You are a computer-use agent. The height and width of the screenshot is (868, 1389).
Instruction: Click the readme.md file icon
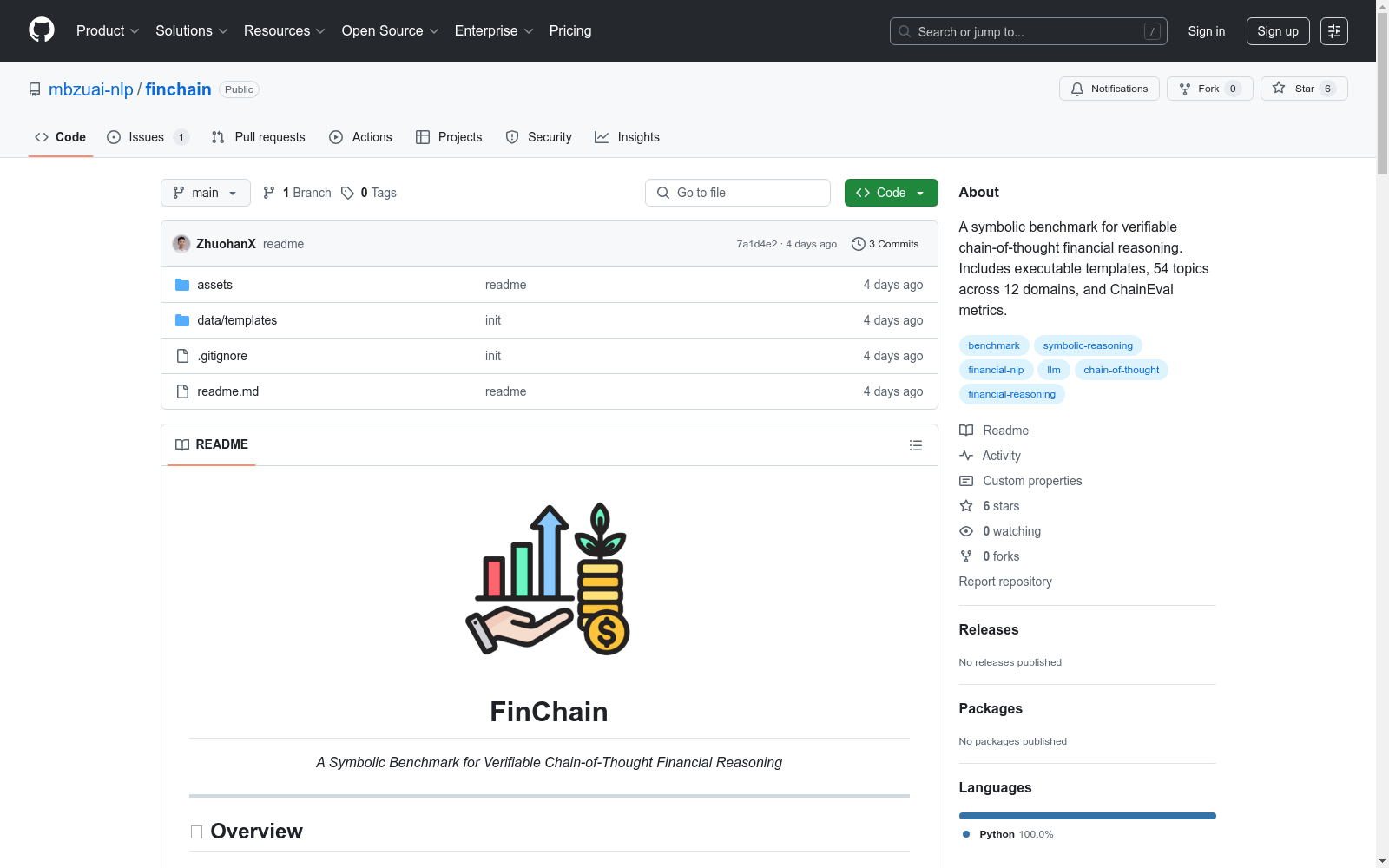click(x=182, y=391)
